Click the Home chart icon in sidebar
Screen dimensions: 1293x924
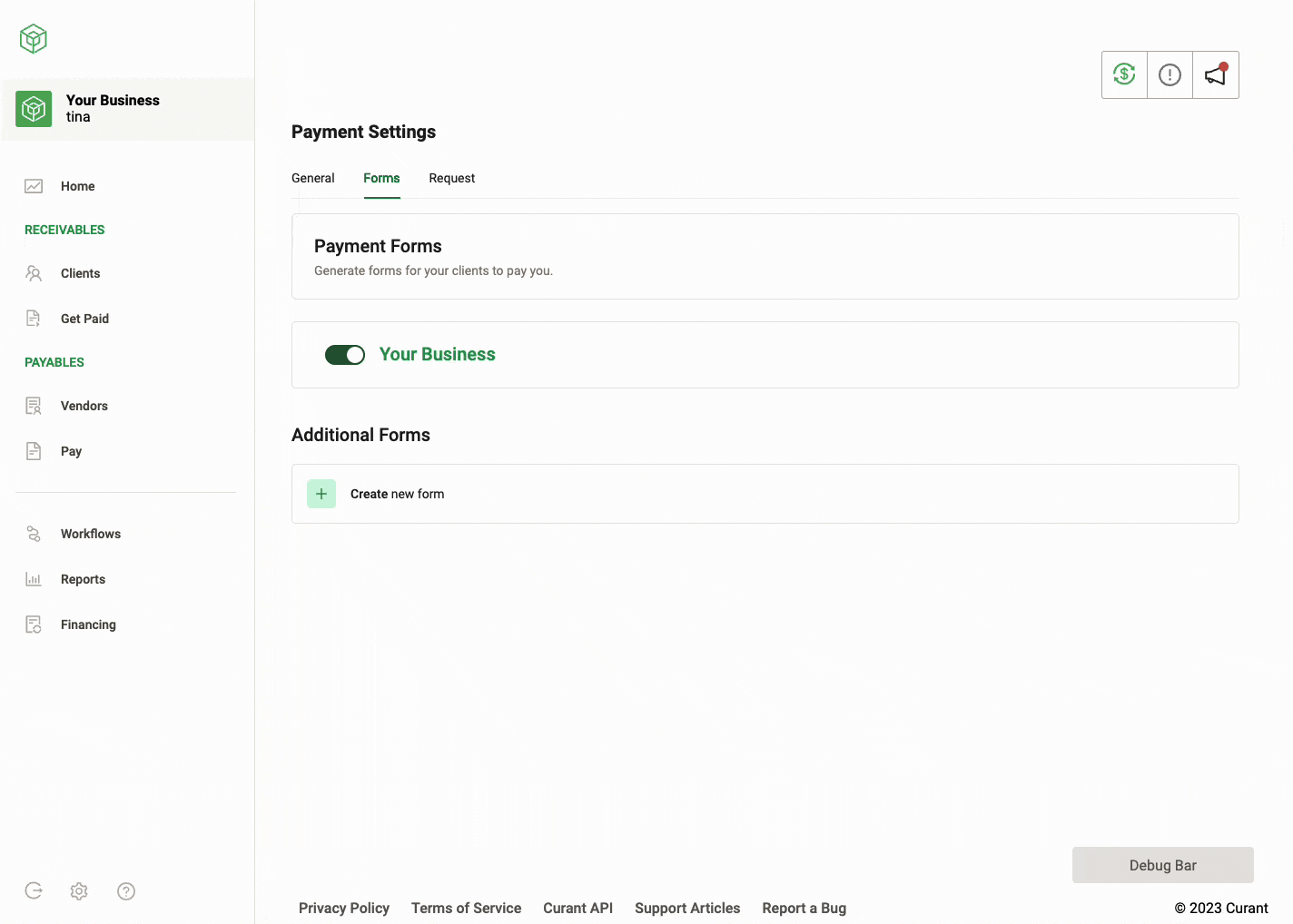click(34, 186)
